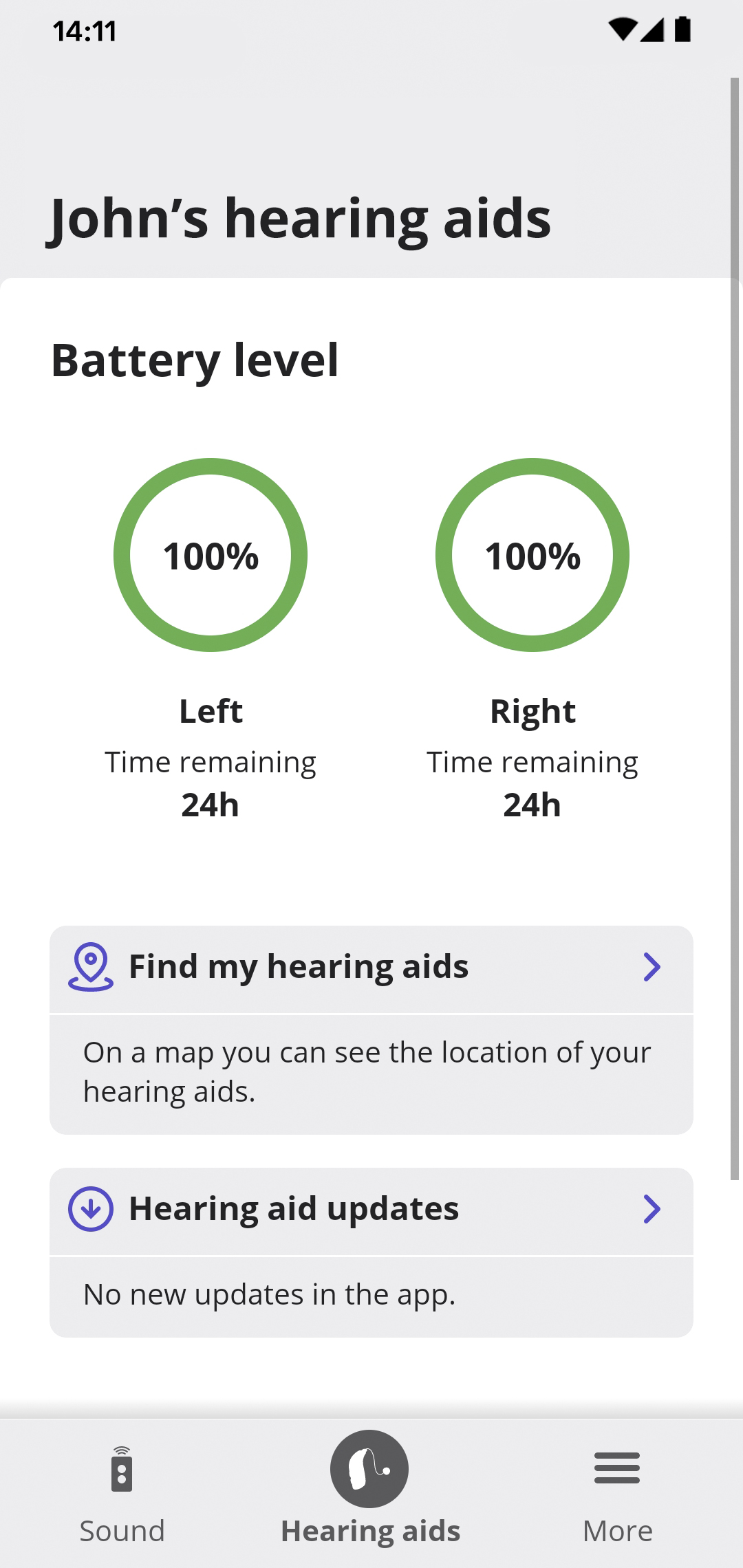Tap the map location description text
Image resolution: width=743 pixels, height=1568 pixels.
367,1072
